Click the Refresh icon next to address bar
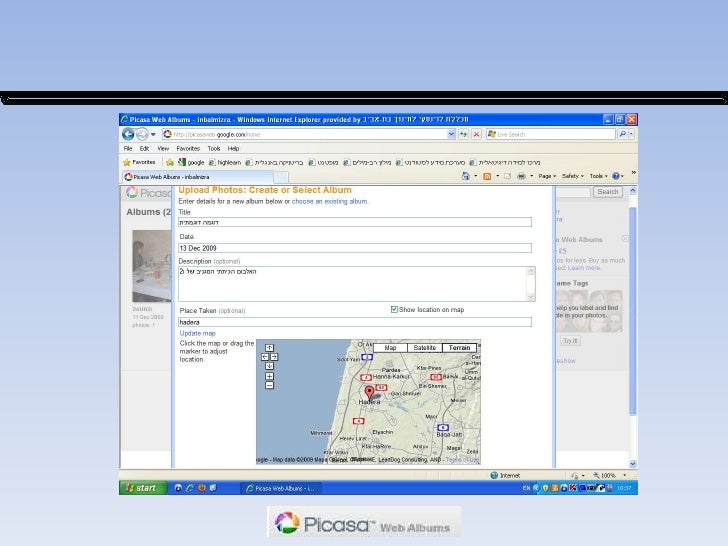This screenshot has width=728, height=546. pyautogui.click(x=463, y=134)
